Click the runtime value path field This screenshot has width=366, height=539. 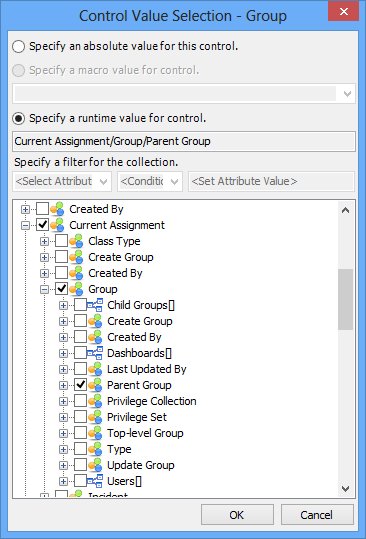[184, 141]
